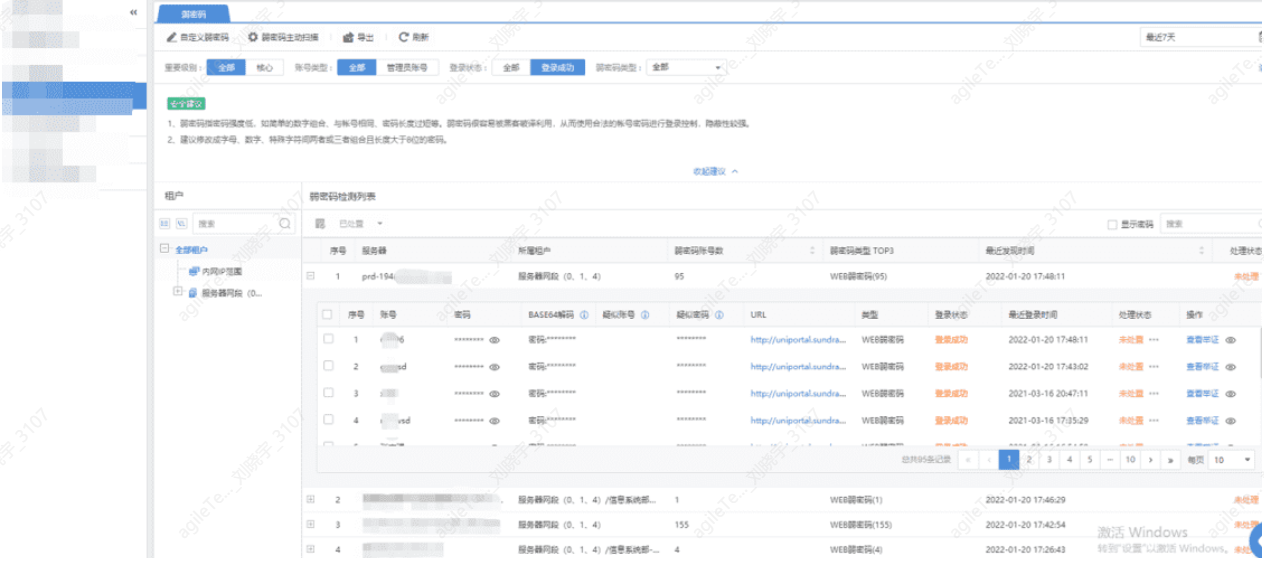Select 全部 under 重要级别
This screenshot has height=571, width=1264.
click(225, 68)
